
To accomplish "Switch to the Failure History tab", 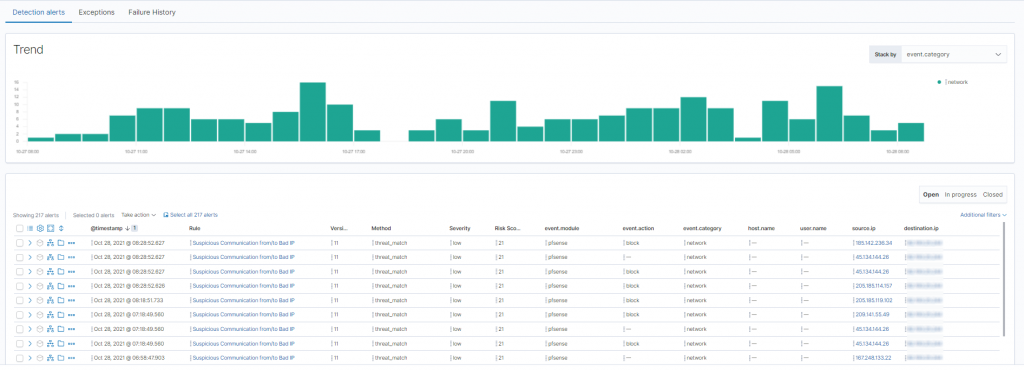I will click(152, 12).
